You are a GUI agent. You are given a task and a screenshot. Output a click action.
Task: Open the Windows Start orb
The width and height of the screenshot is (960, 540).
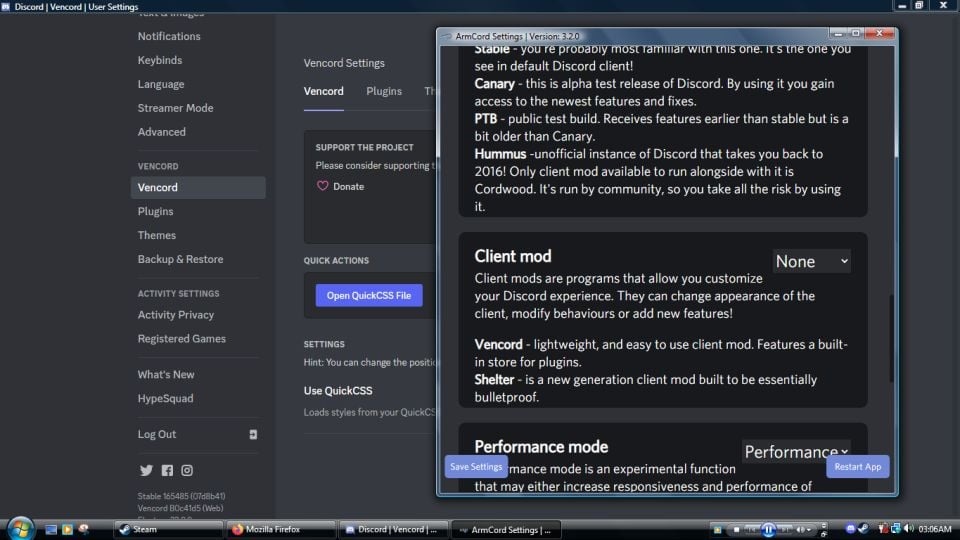(x=22, y=528)
